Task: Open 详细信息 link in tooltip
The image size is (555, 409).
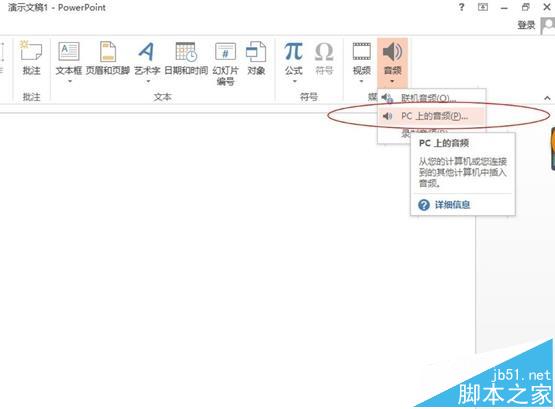Action: [x=452, y=204]
